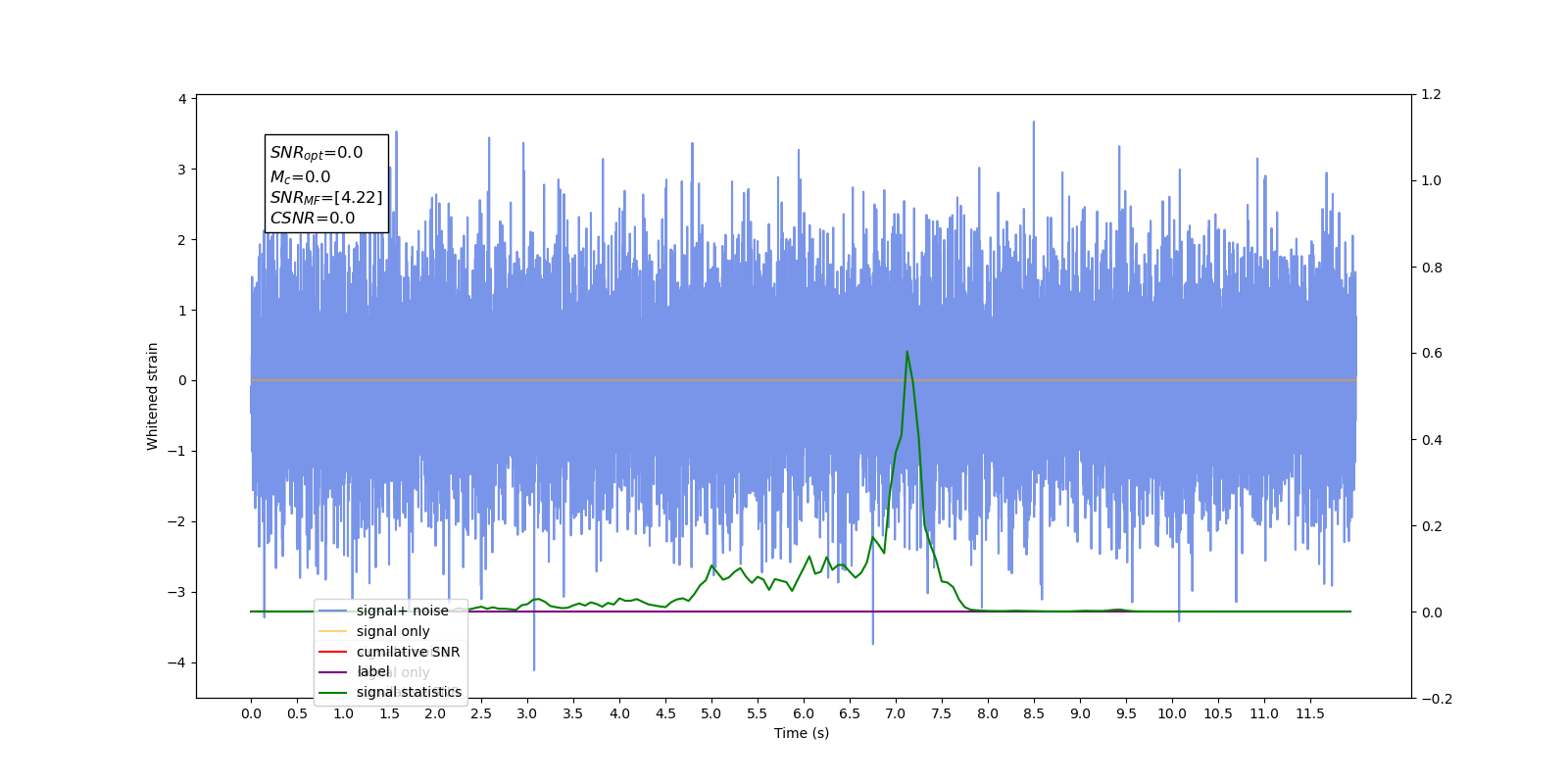Screen dimensions: 1568x784
Task: Click the time-axis tick label 9.0
Action: 1080,713
